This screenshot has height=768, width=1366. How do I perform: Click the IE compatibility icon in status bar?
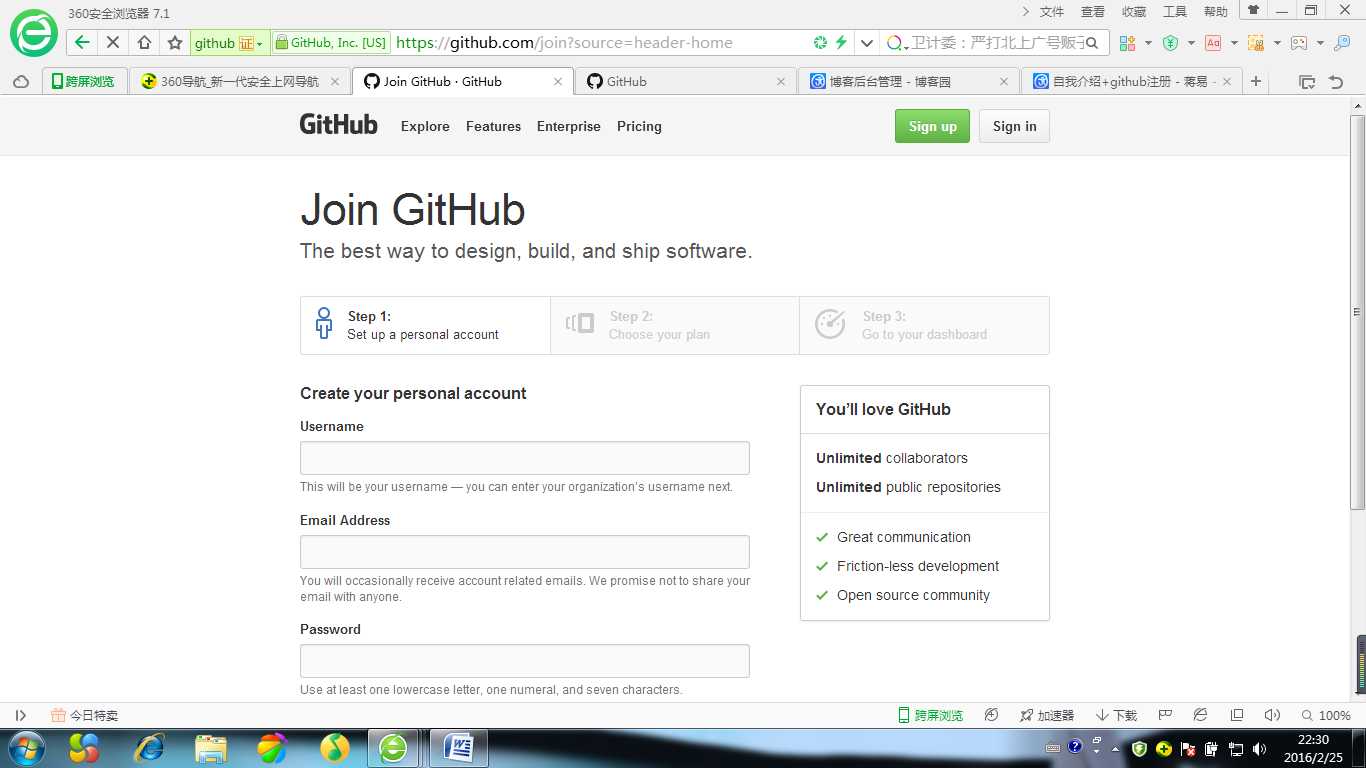tap(1201, 715)
